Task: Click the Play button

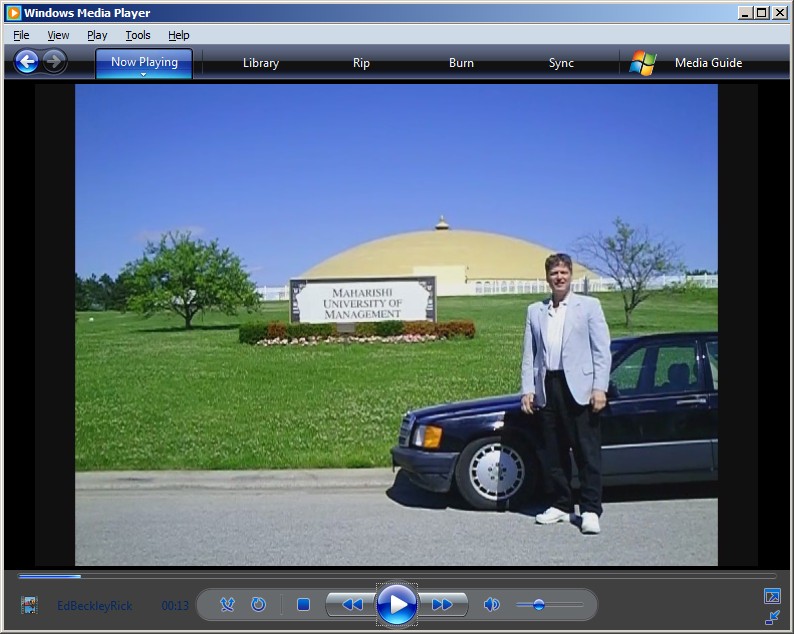Action: coord(397,605)
